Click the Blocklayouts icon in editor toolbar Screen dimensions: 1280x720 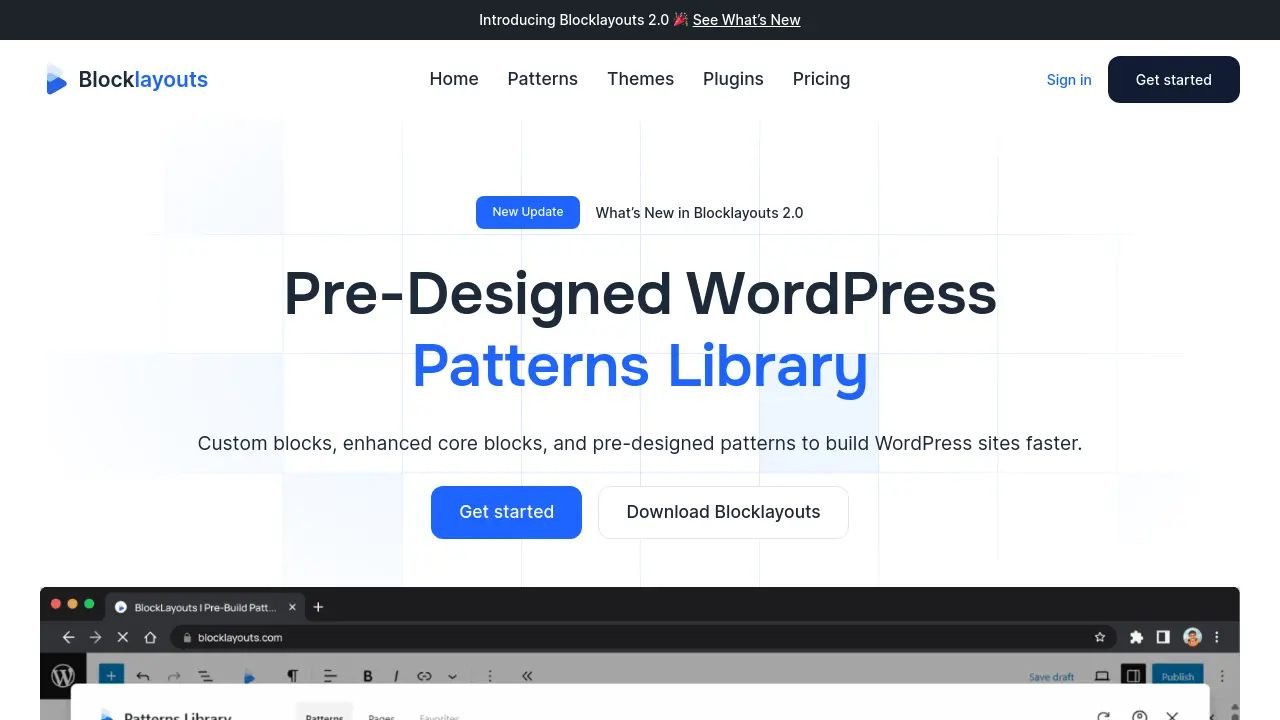pos(249,676)
